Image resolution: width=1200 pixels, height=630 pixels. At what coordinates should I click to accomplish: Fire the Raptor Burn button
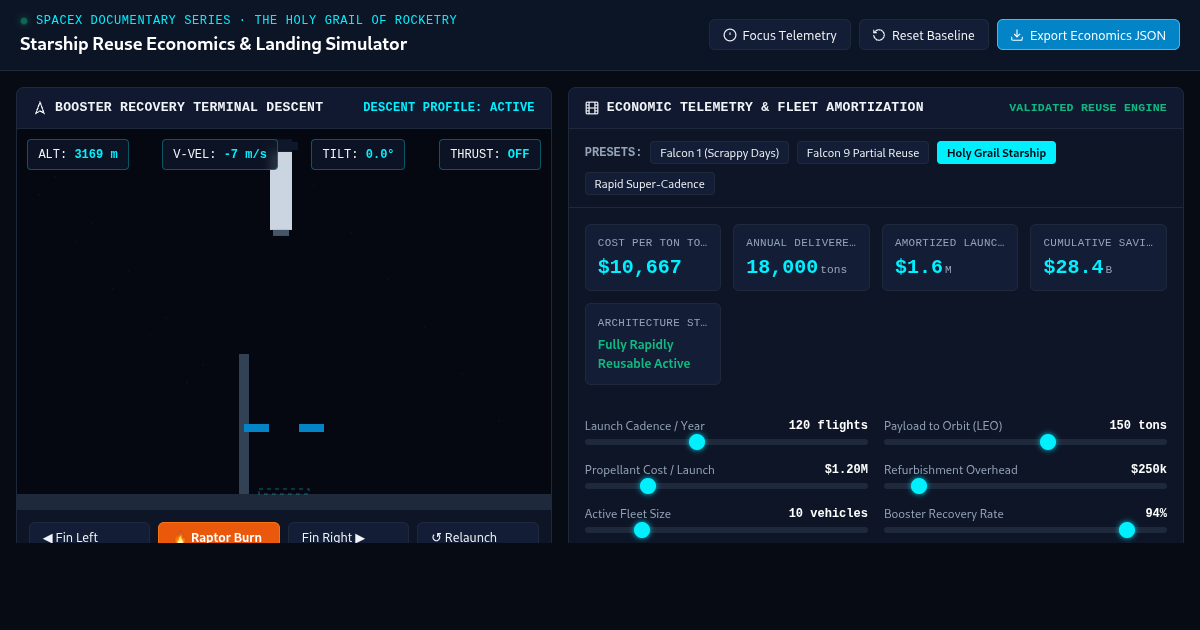click(219, 533)
